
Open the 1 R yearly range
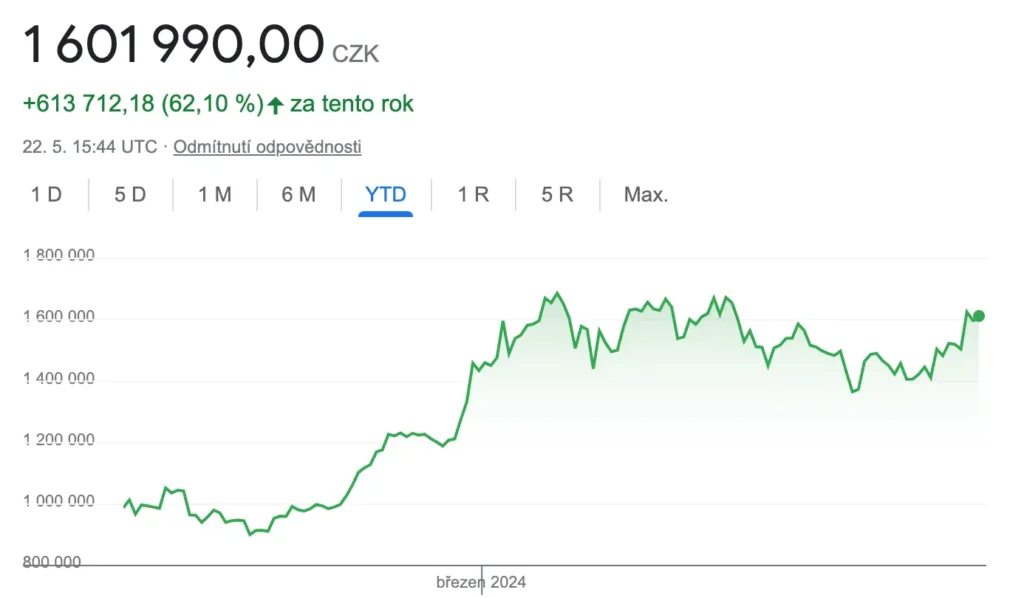click(x=473, y=194)
